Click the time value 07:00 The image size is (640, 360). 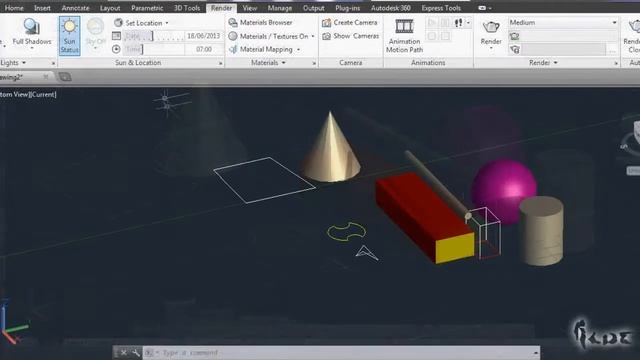click(x=204, y=49)
